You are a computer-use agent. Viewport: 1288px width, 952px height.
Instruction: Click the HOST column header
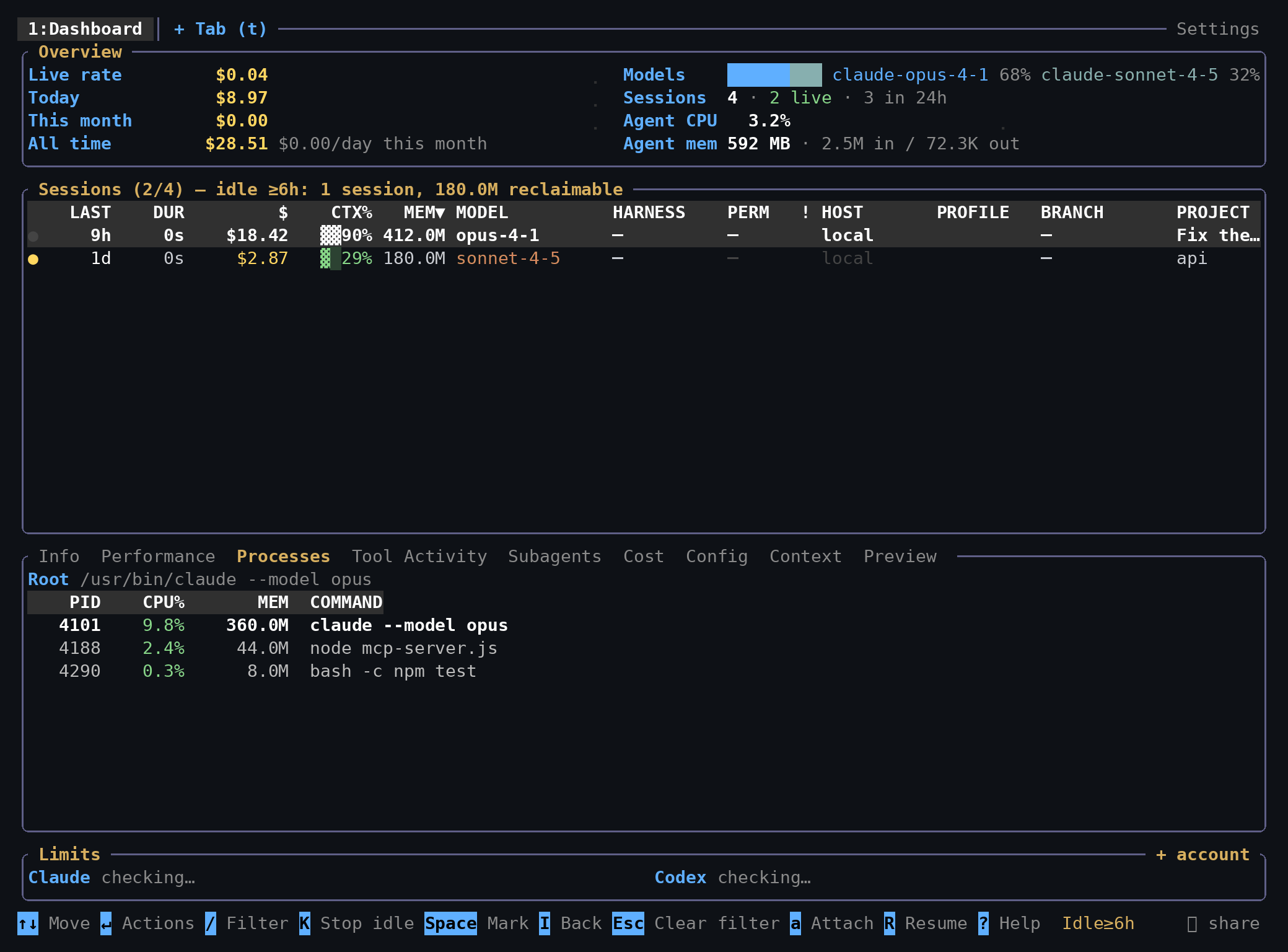(x=843, y=213)
